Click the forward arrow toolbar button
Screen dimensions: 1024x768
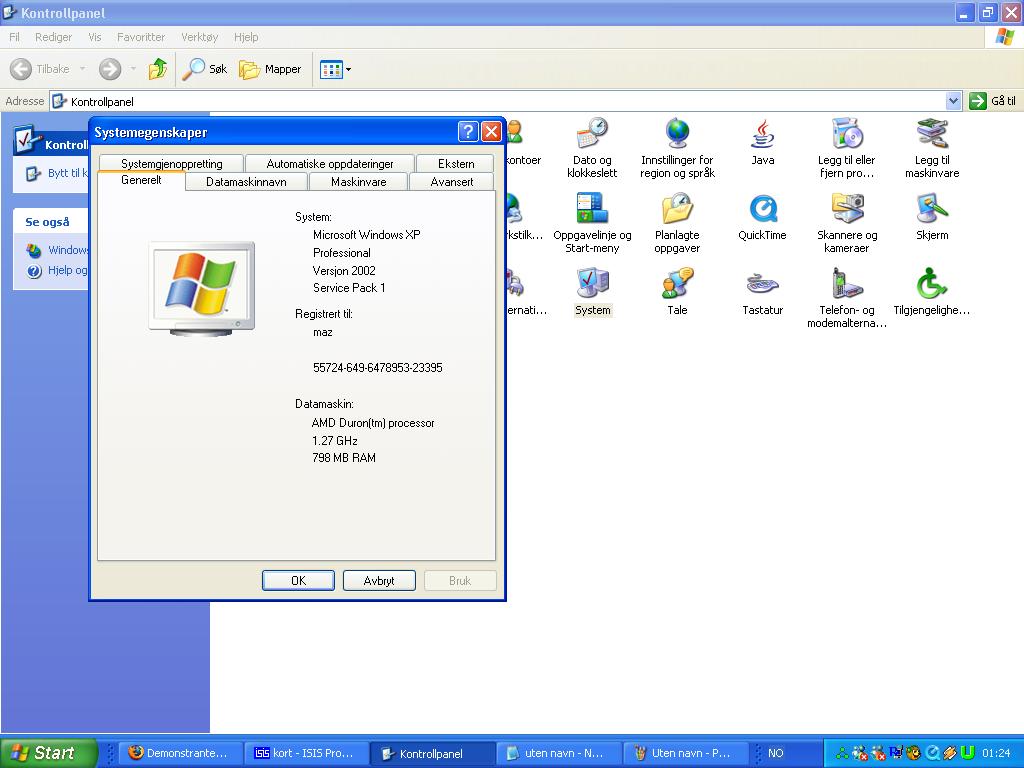(110, 69)
